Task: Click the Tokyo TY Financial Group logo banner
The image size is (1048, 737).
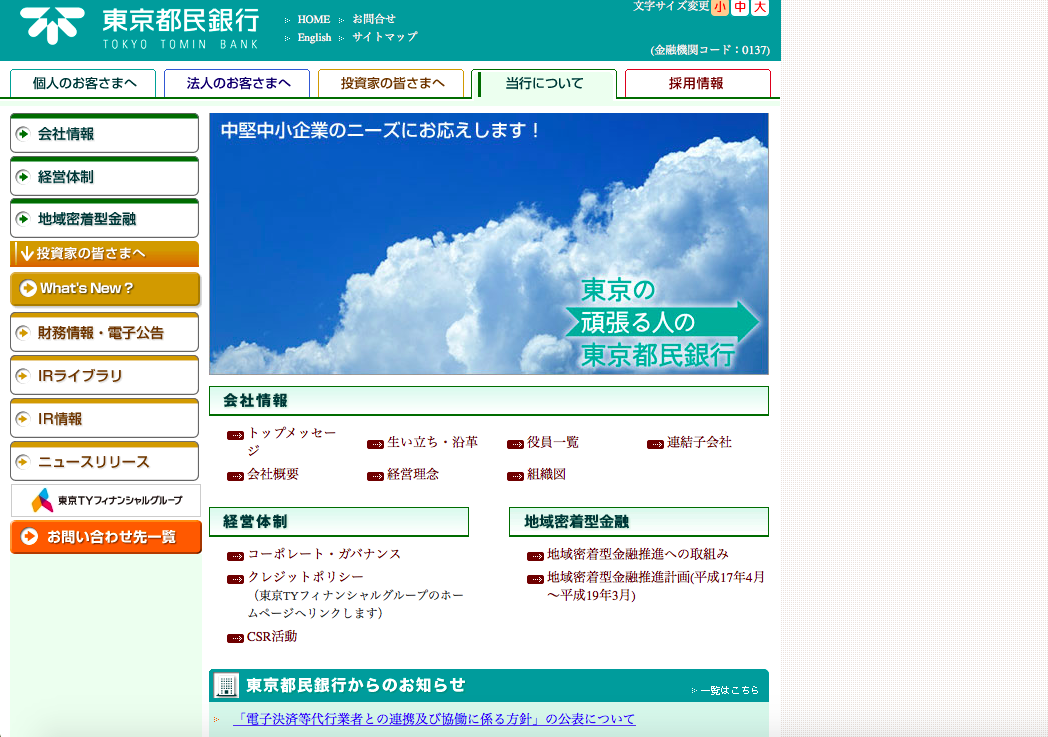Action: pos(105,500)
